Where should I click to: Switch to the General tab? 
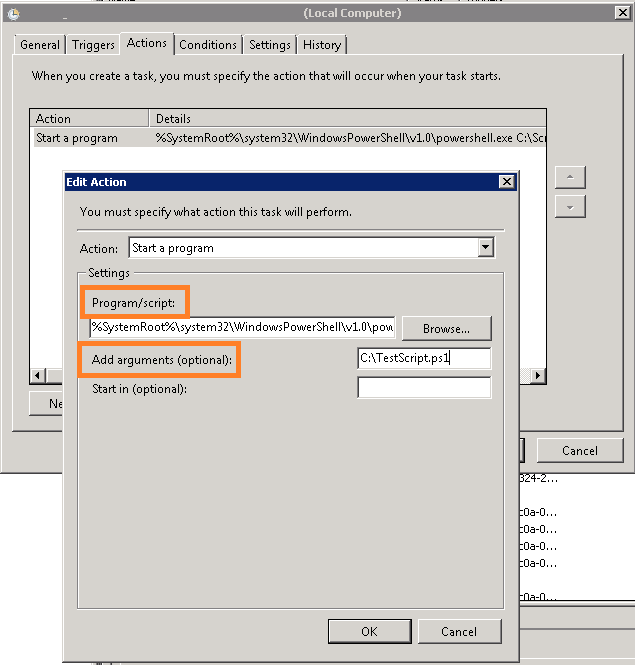tap(40, 45)
